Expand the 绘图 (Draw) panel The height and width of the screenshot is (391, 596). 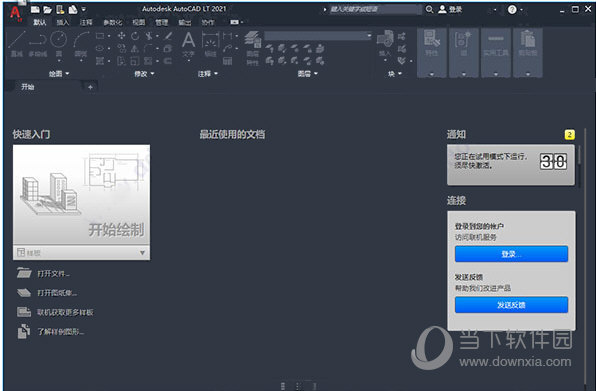[x=59, y=74]
